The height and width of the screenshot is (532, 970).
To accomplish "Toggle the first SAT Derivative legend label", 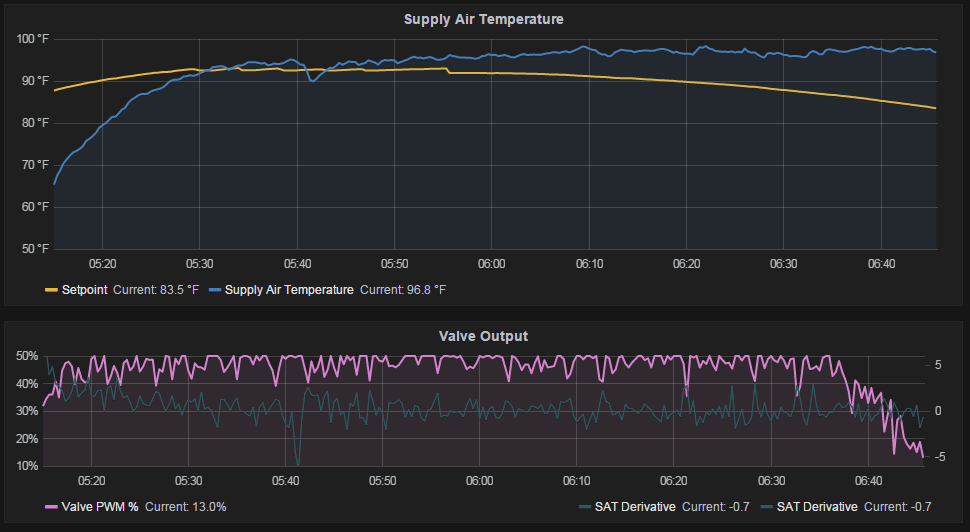I will [x=635, y=507].
